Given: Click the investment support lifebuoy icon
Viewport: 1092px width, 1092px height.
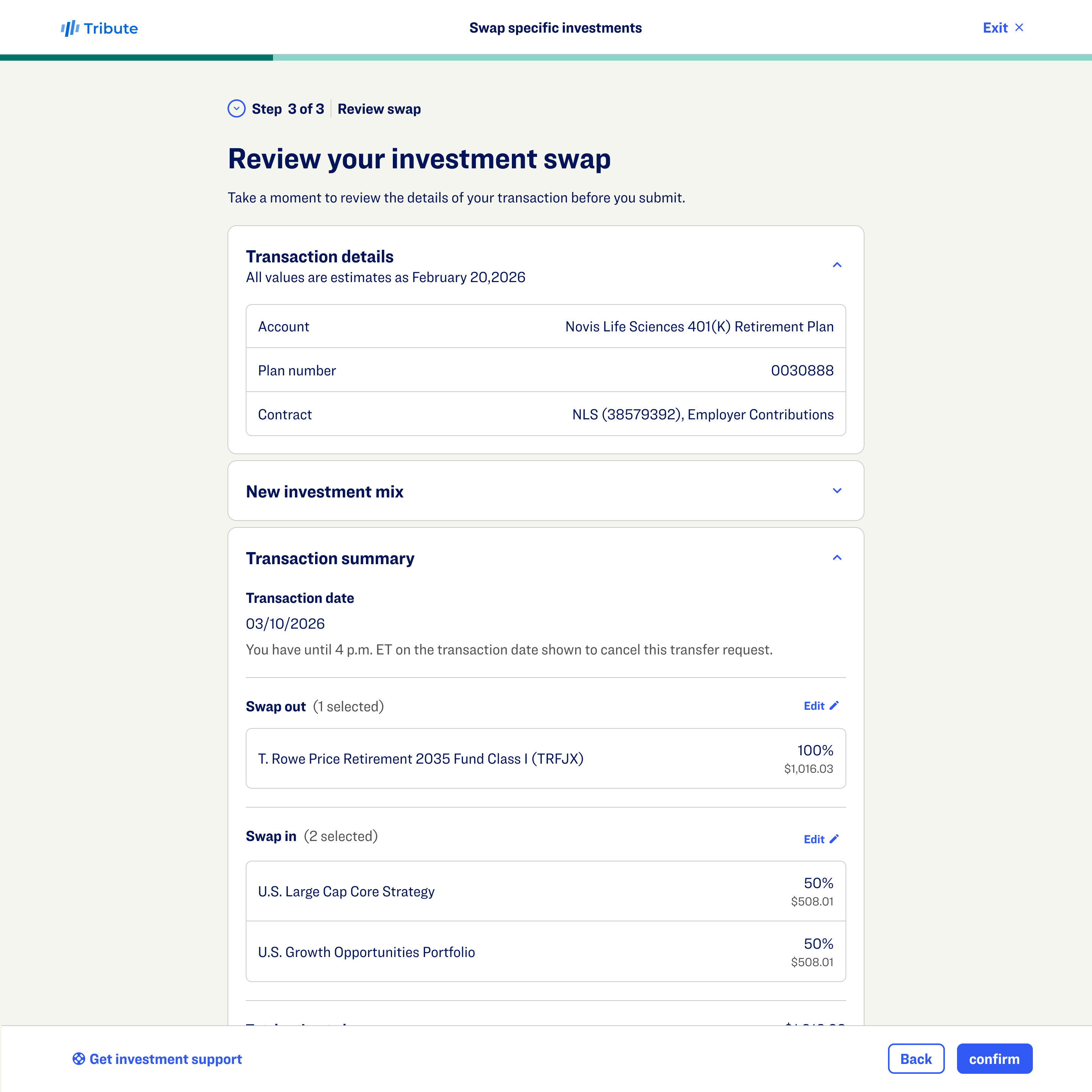Looking at the screenshot, I should 78,1059.
